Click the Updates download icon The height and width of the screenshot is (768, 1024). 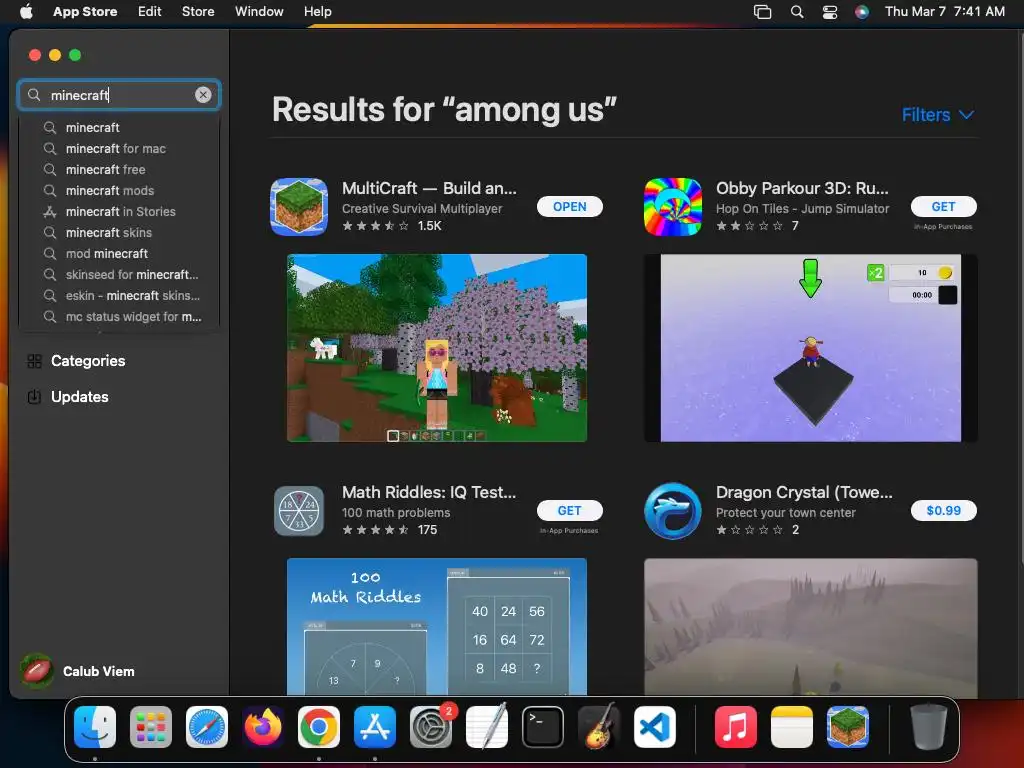35,397
